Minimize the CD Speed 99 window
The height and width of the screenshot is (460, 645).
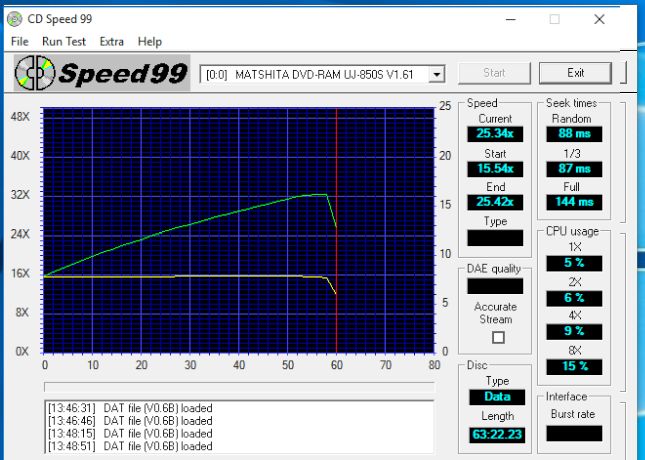click(510, 19)
